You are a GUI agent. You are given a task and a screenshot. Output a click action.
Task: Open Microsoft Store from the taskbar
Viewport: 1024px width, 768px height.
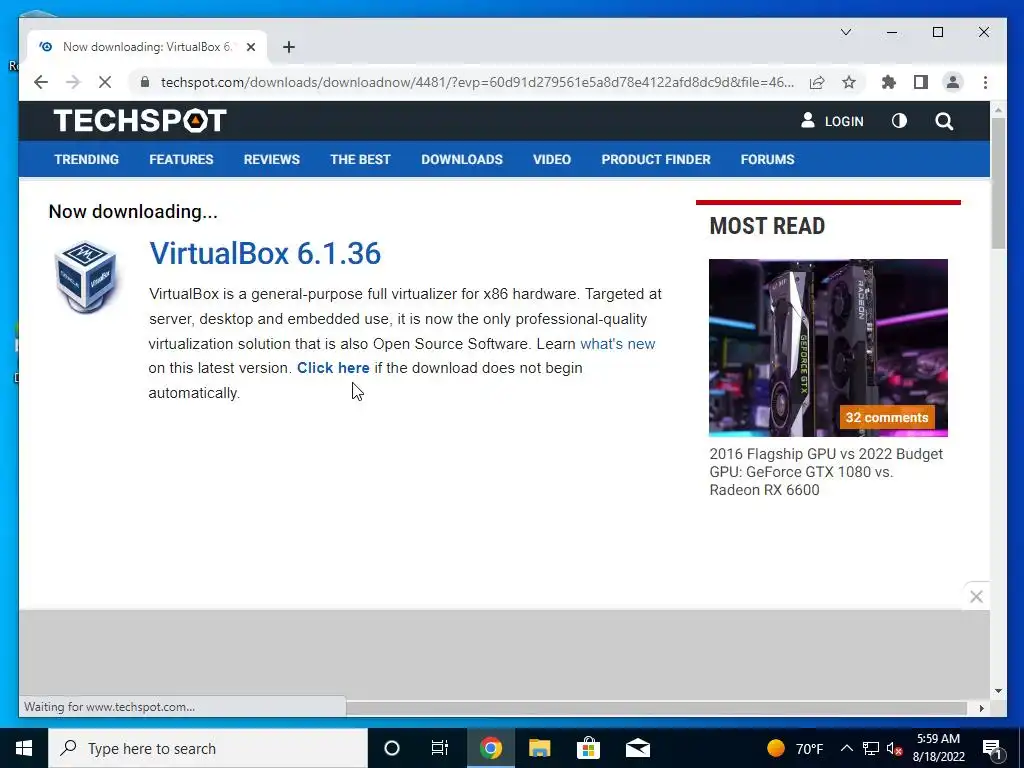tap(588, 748)
